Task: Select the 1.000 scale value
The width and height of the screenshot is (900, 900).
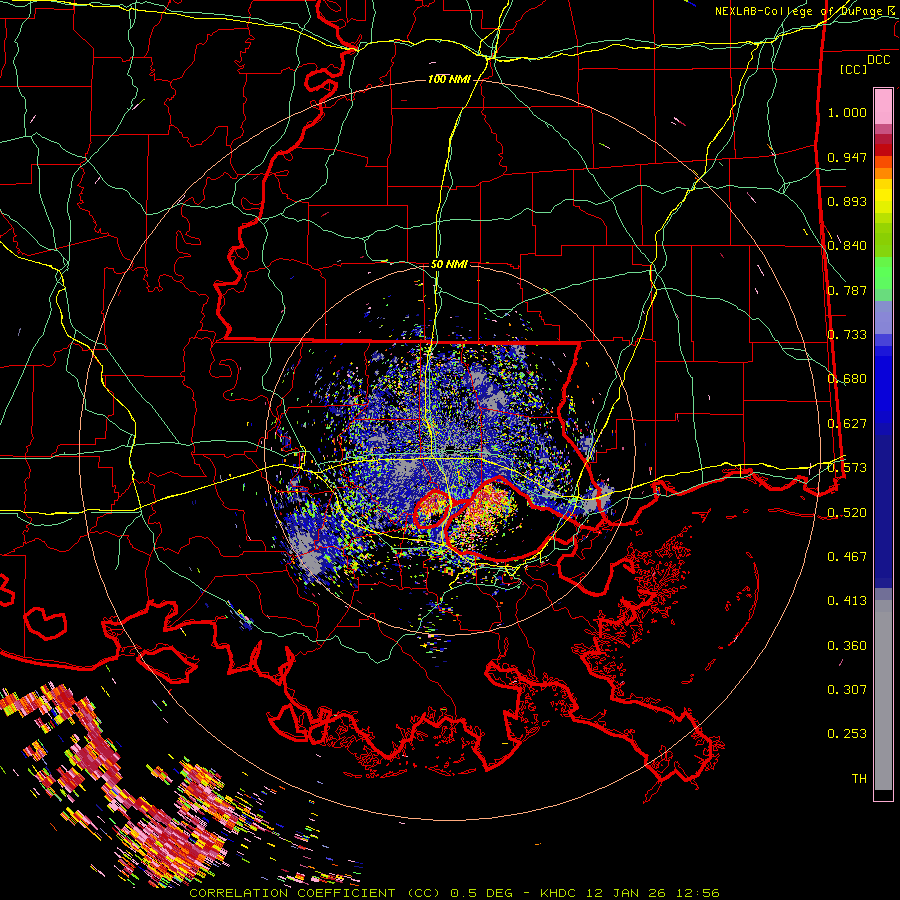Action: (847, 112)
